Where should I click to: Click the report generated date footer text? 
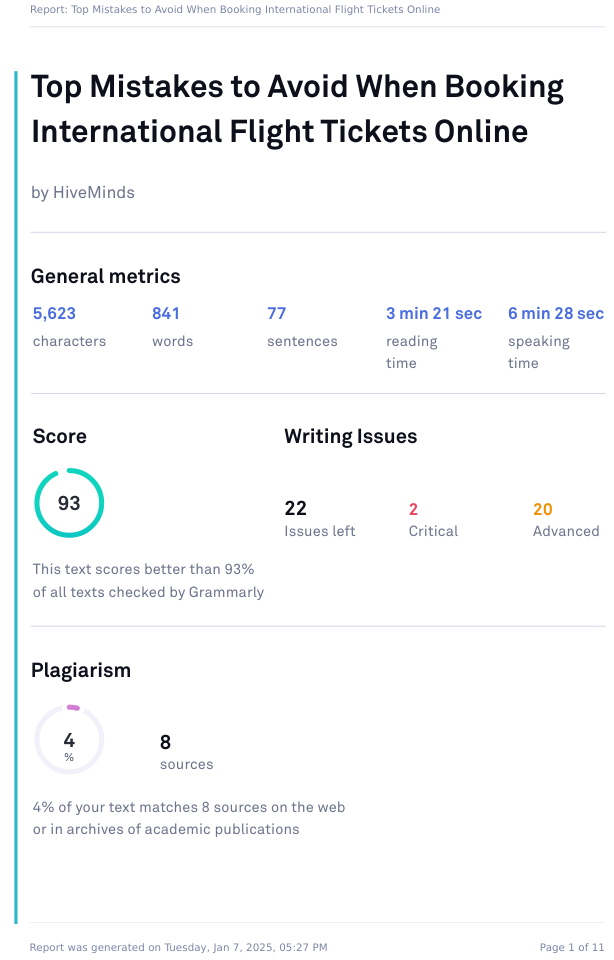coord(179,948)
